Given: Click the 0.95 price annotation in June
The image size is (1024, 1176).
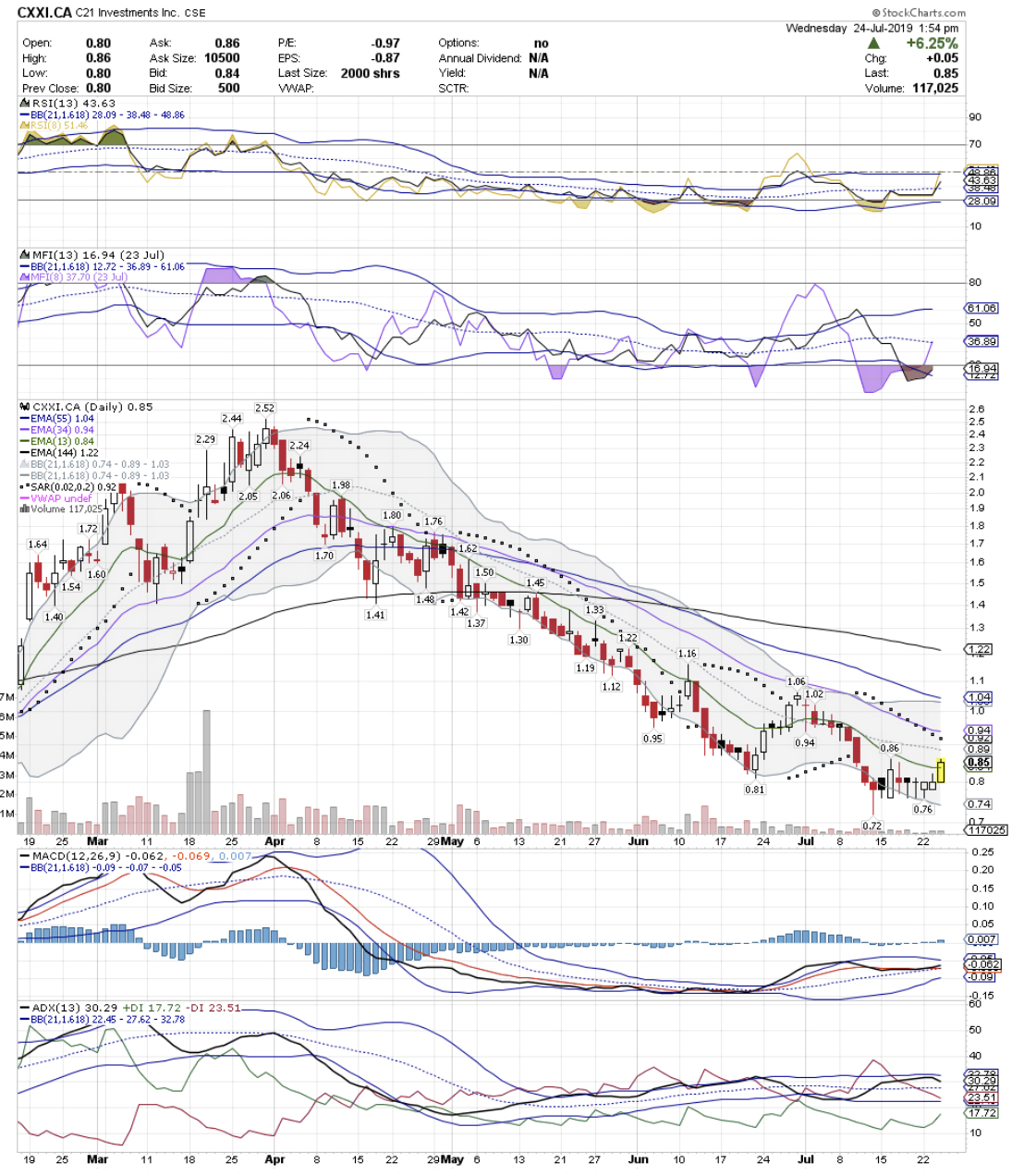Looking at the screenshot, I should pyautogui.click(x=652, y=739).
